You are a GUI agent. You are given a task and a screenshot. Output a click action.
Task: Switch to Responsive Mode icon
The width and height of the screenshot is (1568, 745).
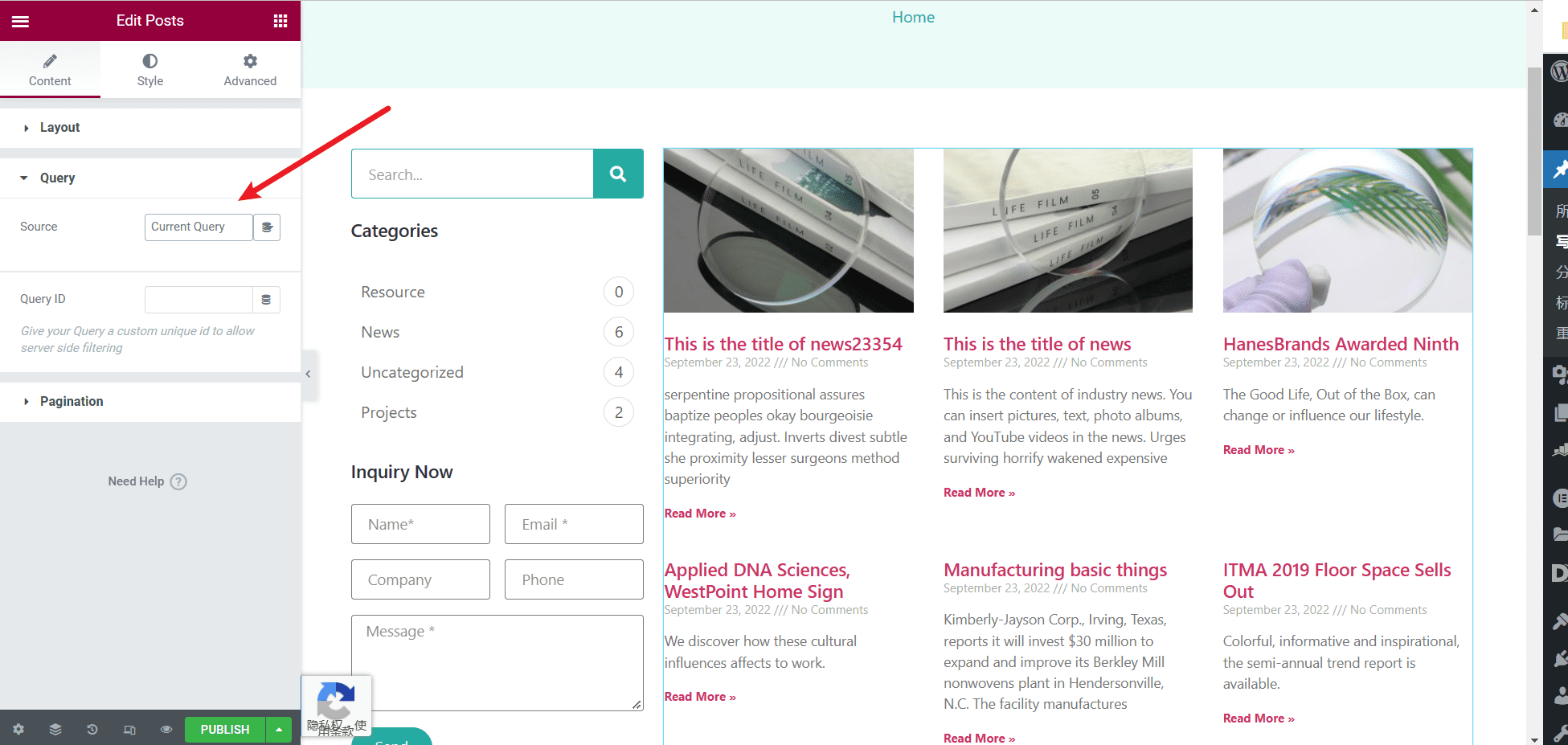click(x=129, y=730)
